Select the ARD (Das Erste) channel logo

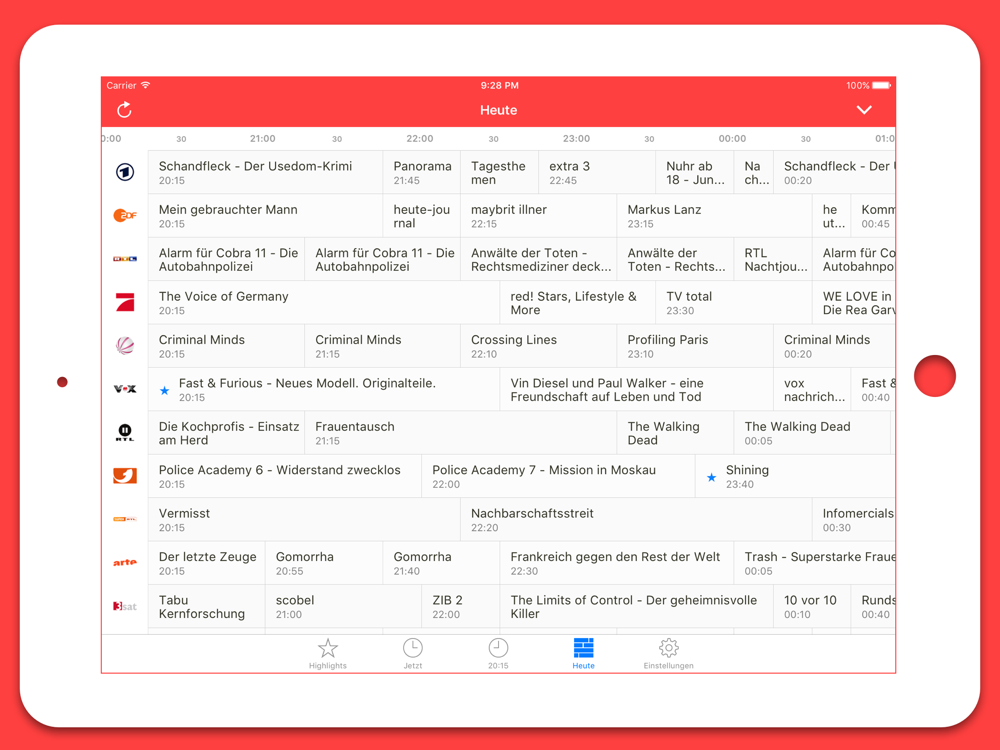point(125,172)
